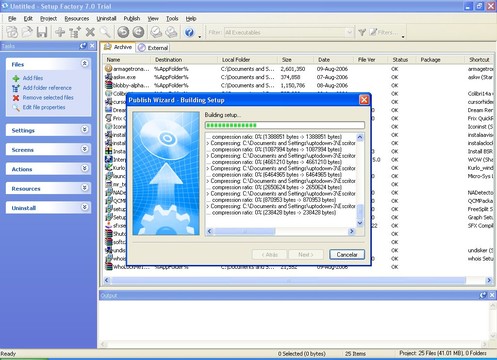Pin the Tasks pane with pushpin icon
The image size is (497, 360).
click(83, 46)
